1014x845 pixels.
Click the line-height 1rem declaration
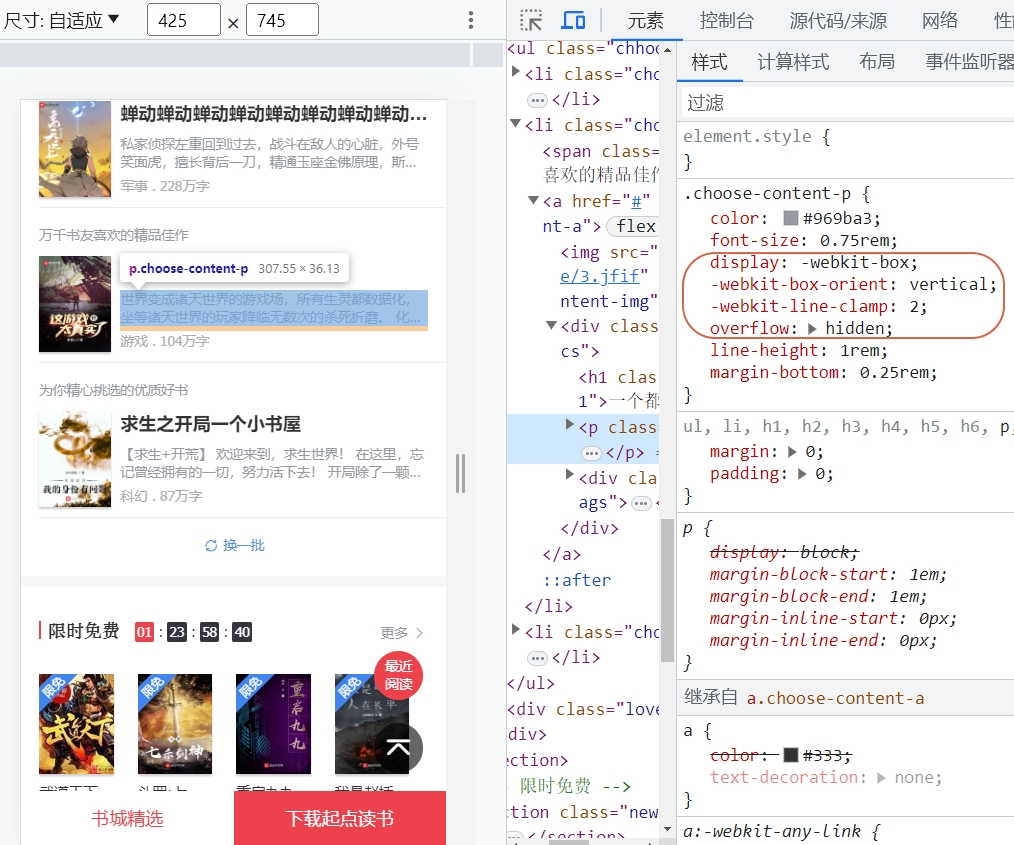pos(799,350)
